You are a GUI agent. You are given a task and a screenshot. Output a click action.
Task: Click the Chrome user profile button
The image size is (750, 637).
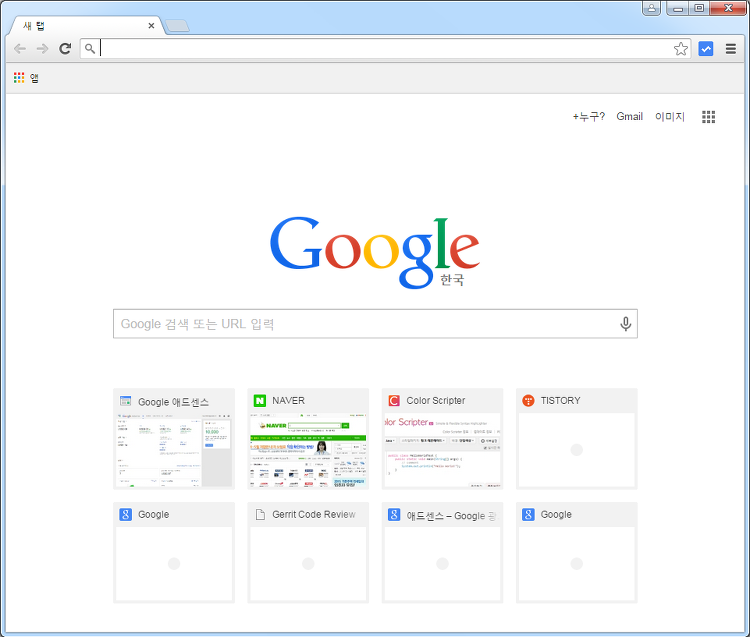651,8
